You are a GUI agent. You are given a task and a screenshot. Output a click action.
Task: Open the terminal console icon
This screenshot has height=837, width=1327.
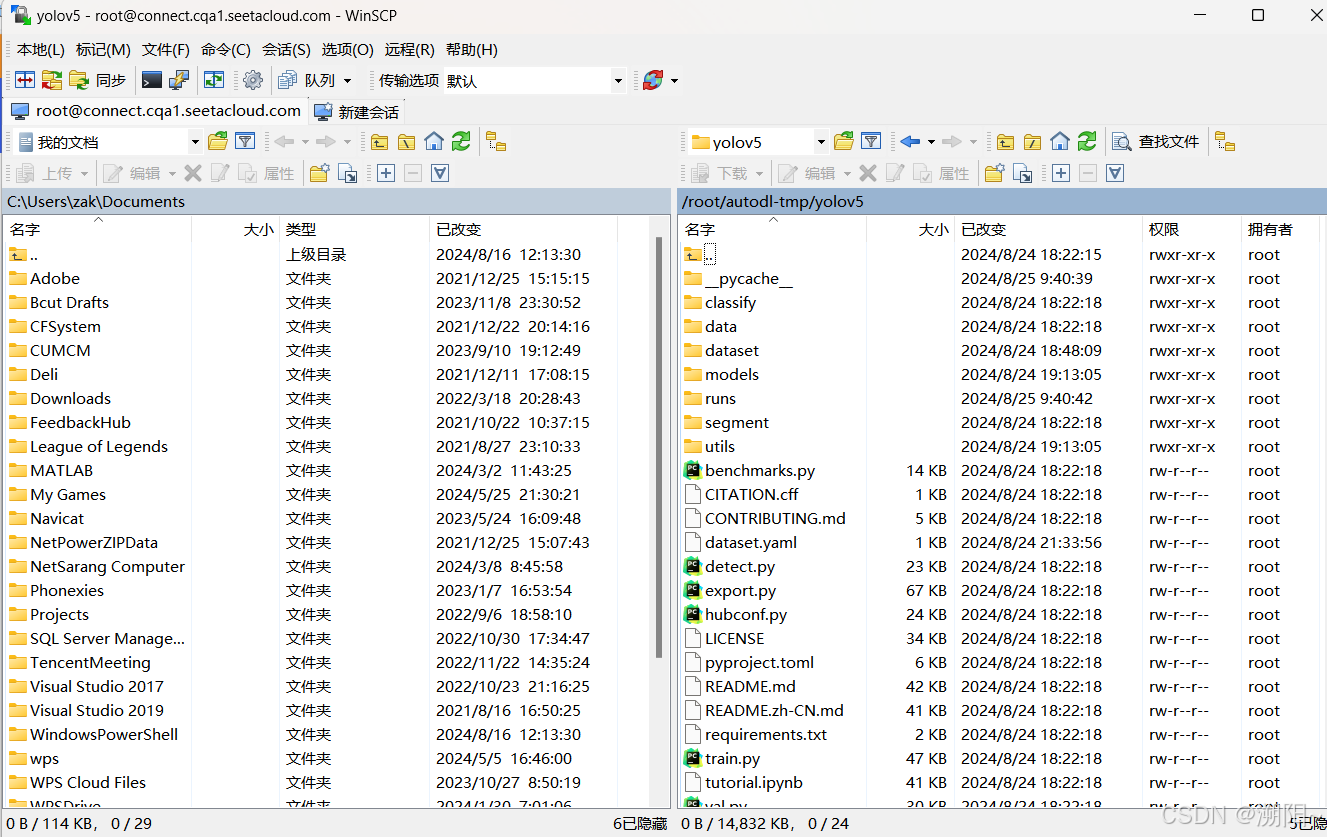(x=152, y=80)
